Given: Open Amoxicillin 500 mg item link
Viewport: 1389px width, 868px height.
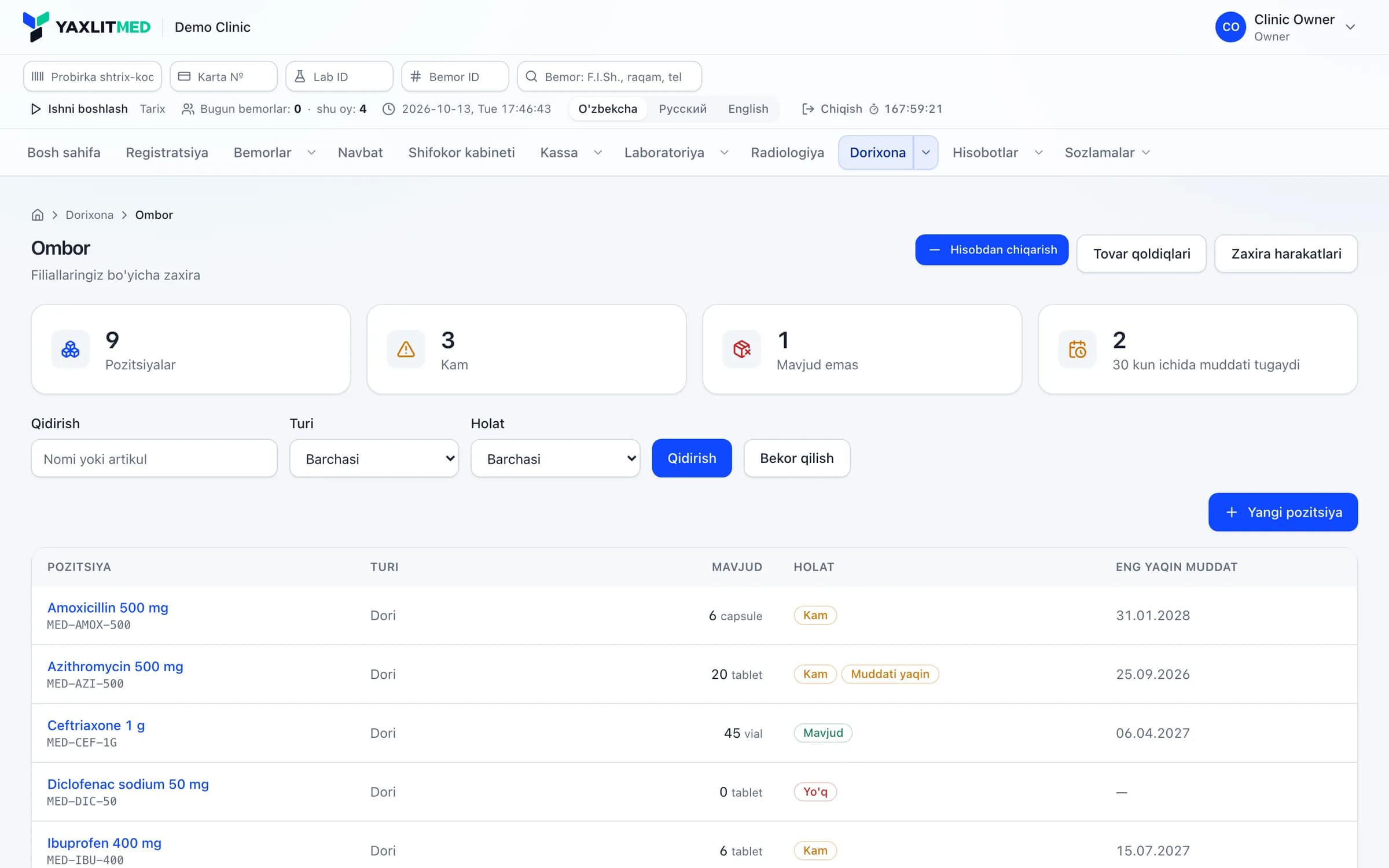Looking at the screenshot, I should 108,608.
